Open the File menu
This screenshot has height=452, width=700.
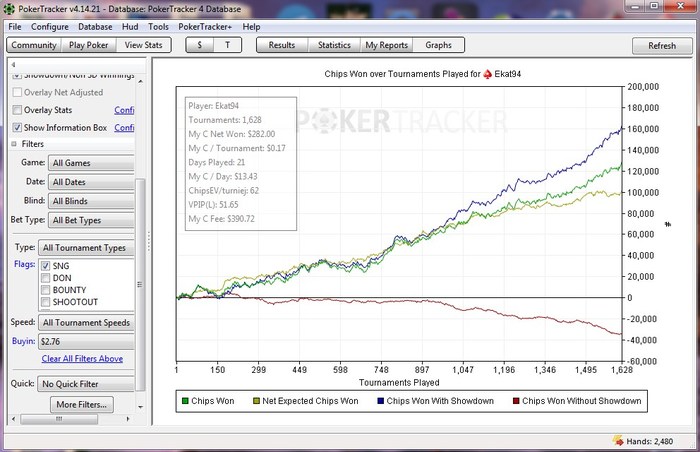pyautogui.click(x=15, y=27)
